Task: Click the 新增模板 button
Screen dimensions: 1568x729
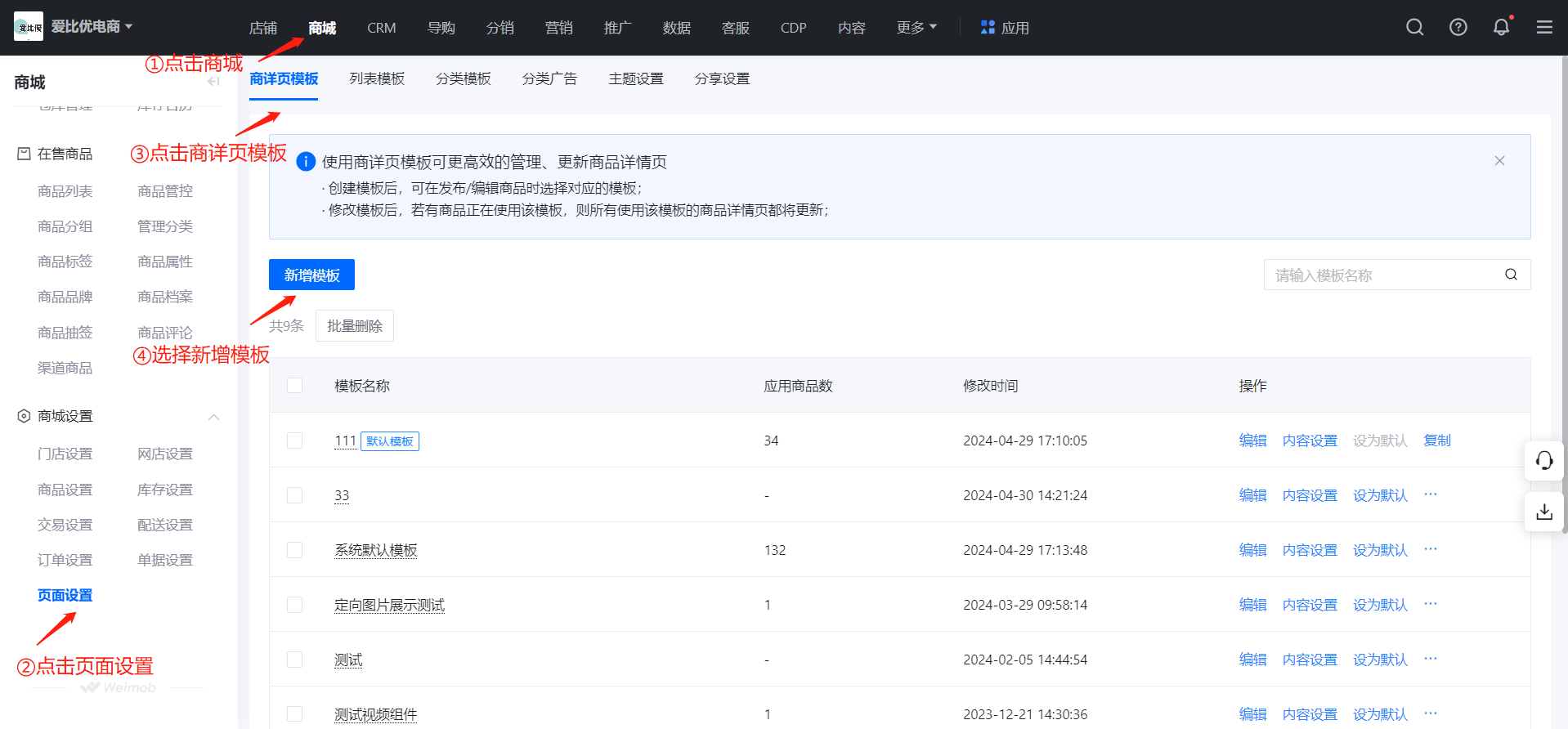Action: [311, 275]
